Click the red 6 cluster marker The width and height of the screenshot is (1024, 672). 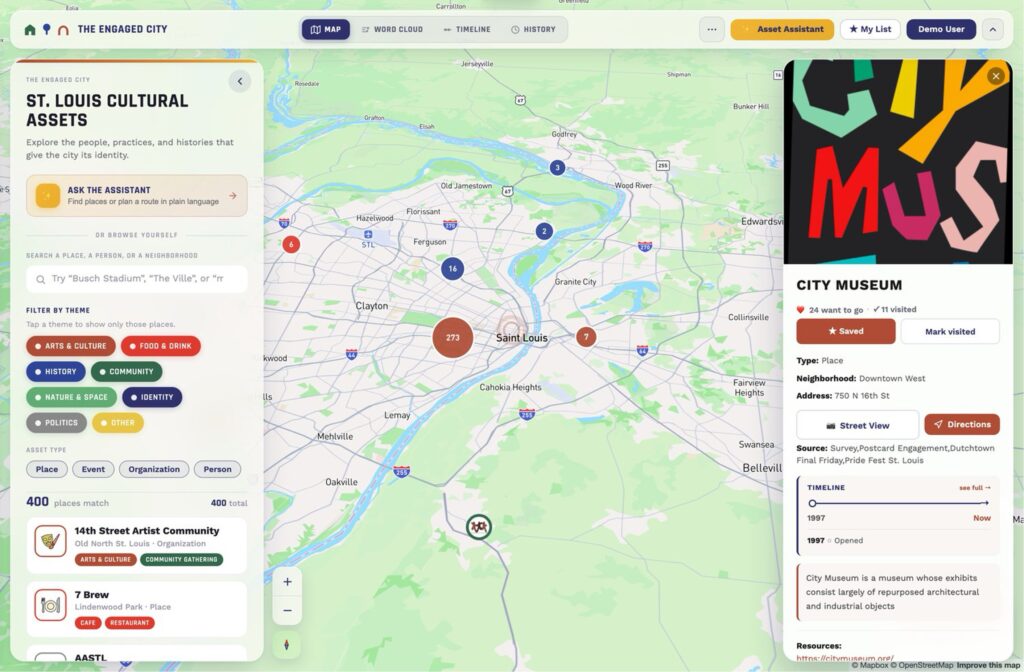(x=291, y=244)
